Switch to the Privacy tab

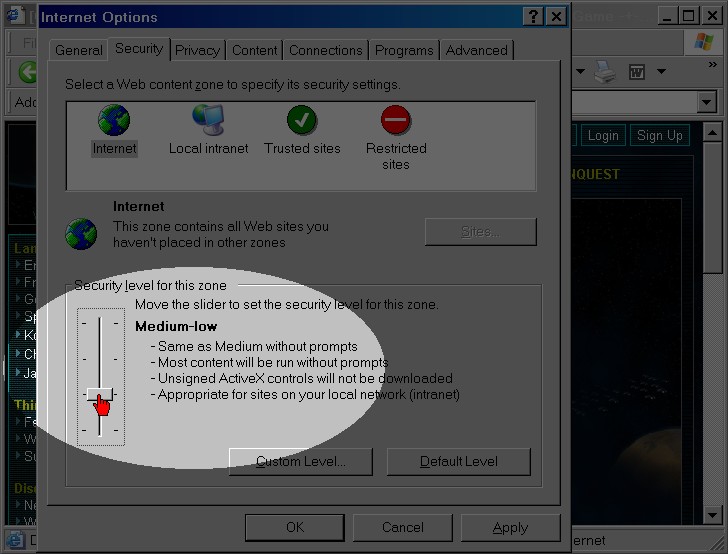(x=197, y=50)
